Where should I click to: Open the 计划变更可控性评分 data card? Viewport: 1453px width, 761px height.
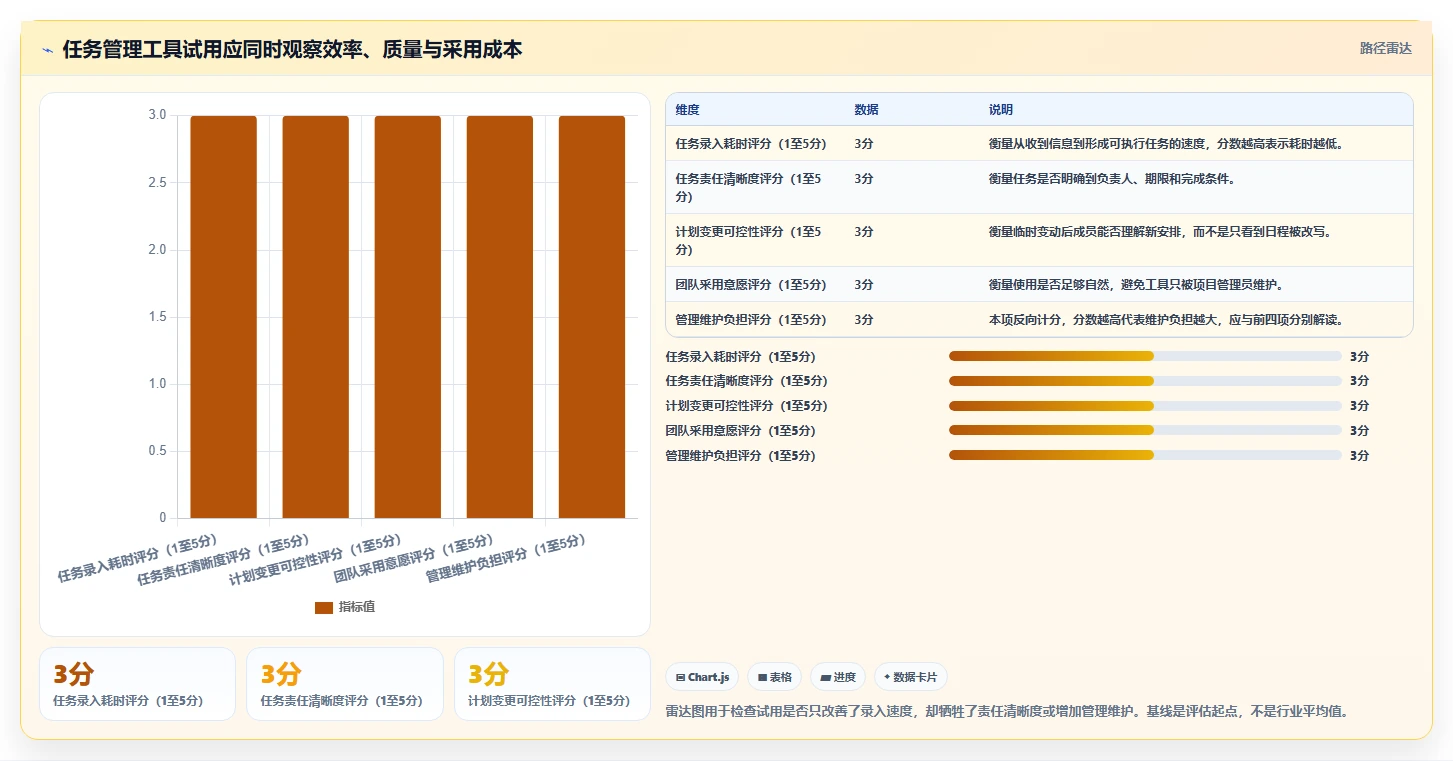tap(552, 684)
